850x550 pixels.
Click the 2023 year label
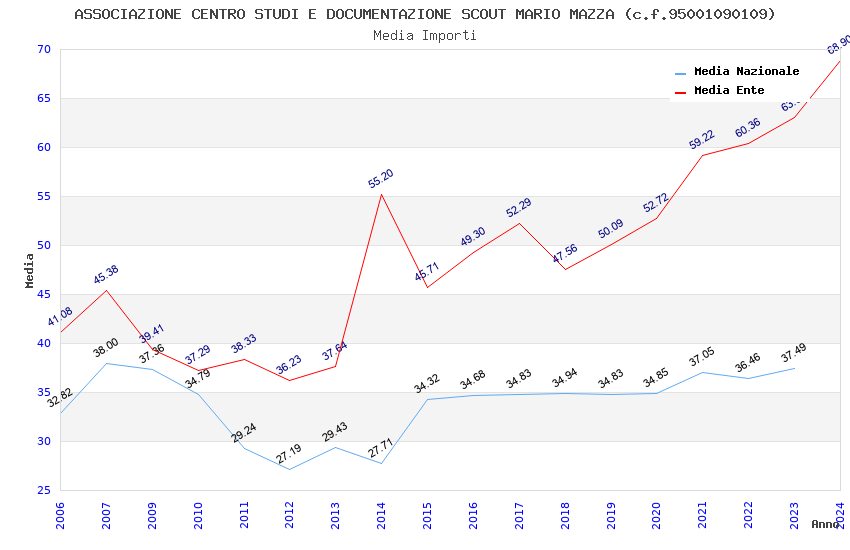(795, 515)
